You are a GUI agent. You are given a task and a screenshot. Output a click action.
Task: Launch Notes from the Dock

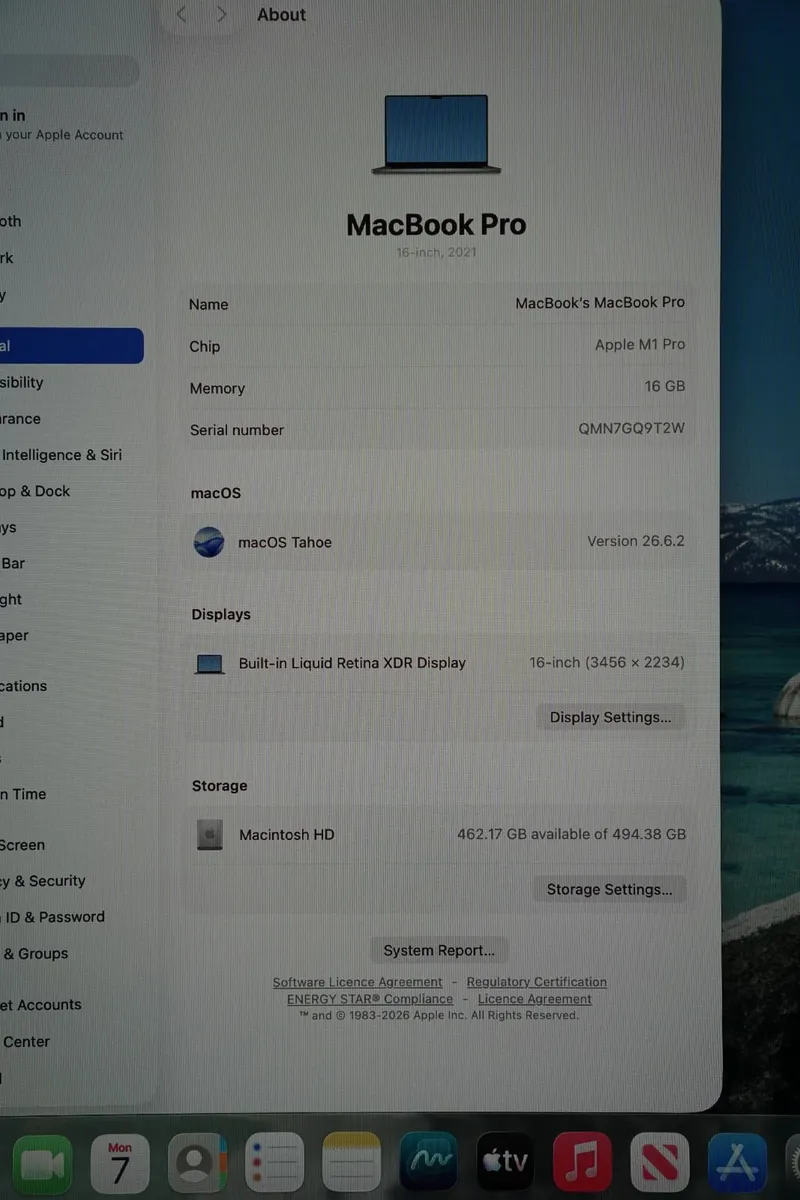click(351, 1164)
